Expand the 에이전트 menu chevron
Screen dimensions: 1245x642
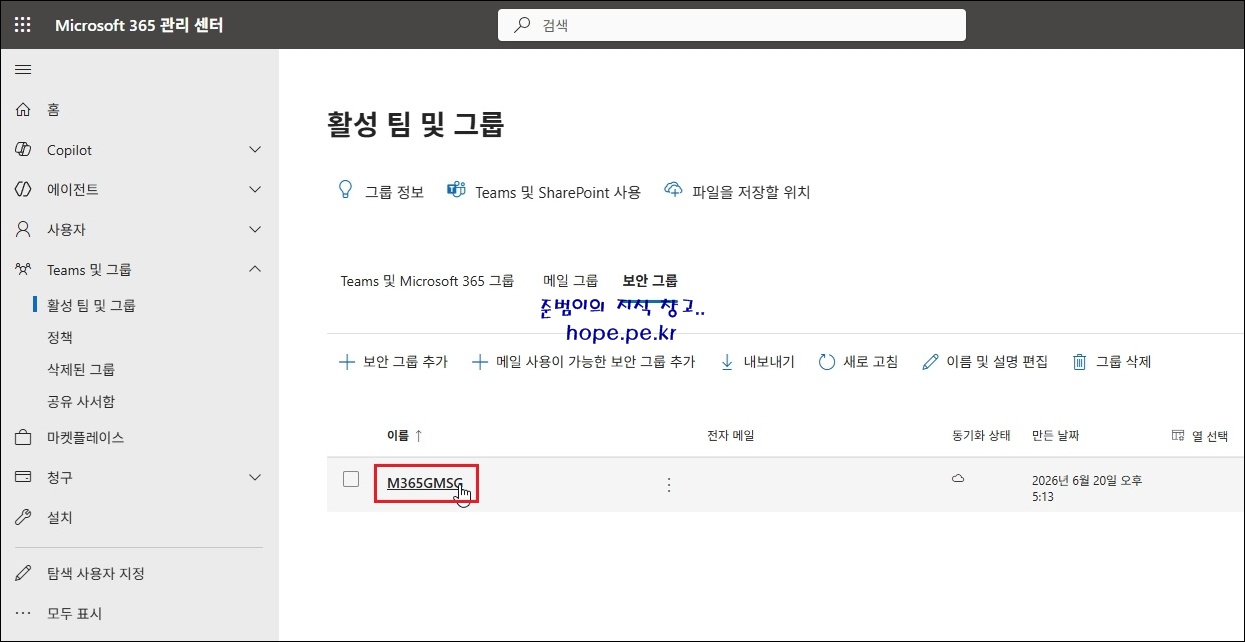pos(255,189)
